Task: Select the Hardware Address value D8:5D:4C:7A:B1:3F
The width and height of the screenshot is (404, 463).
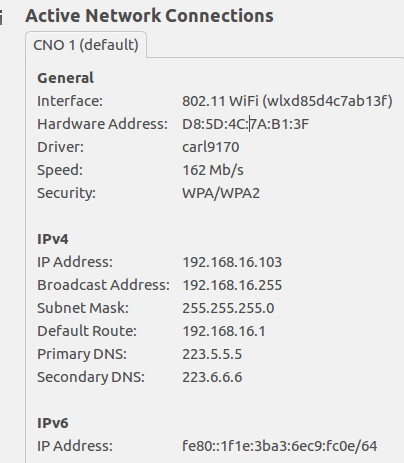Action: point(245,124)
